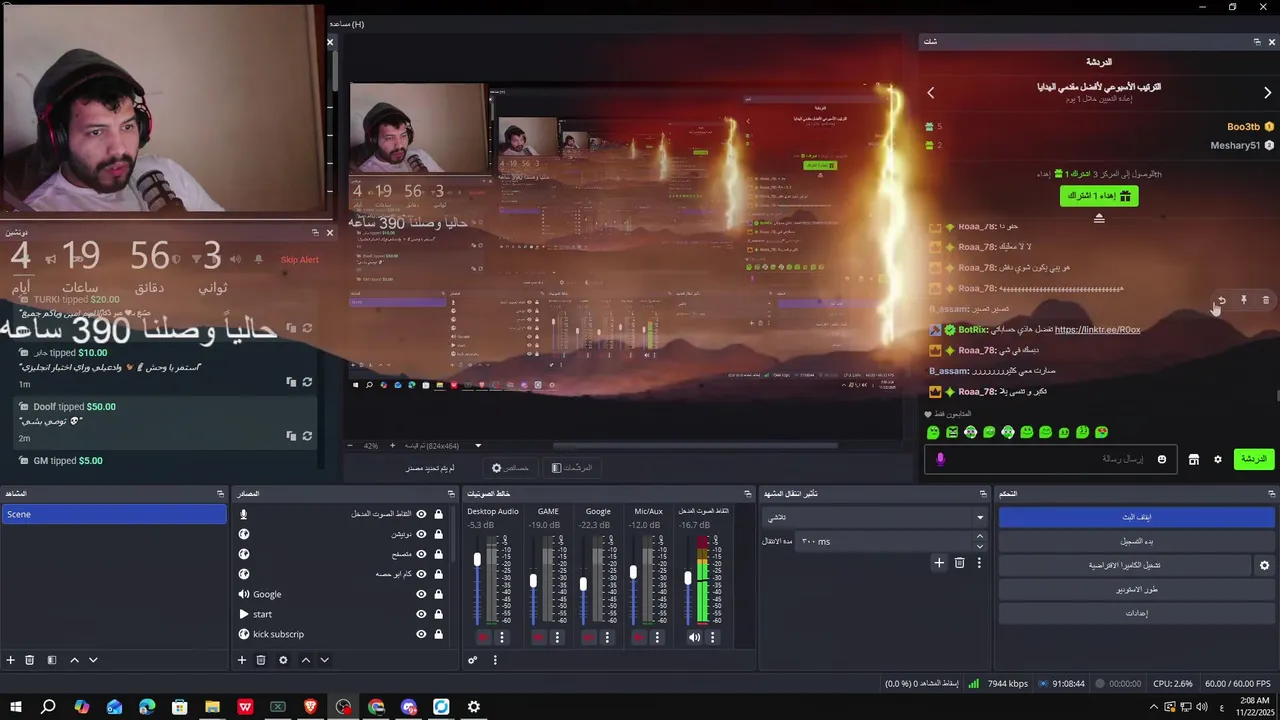Adjust the GAME volume fader
1280x720 pixels.
[x=533, y=581]
